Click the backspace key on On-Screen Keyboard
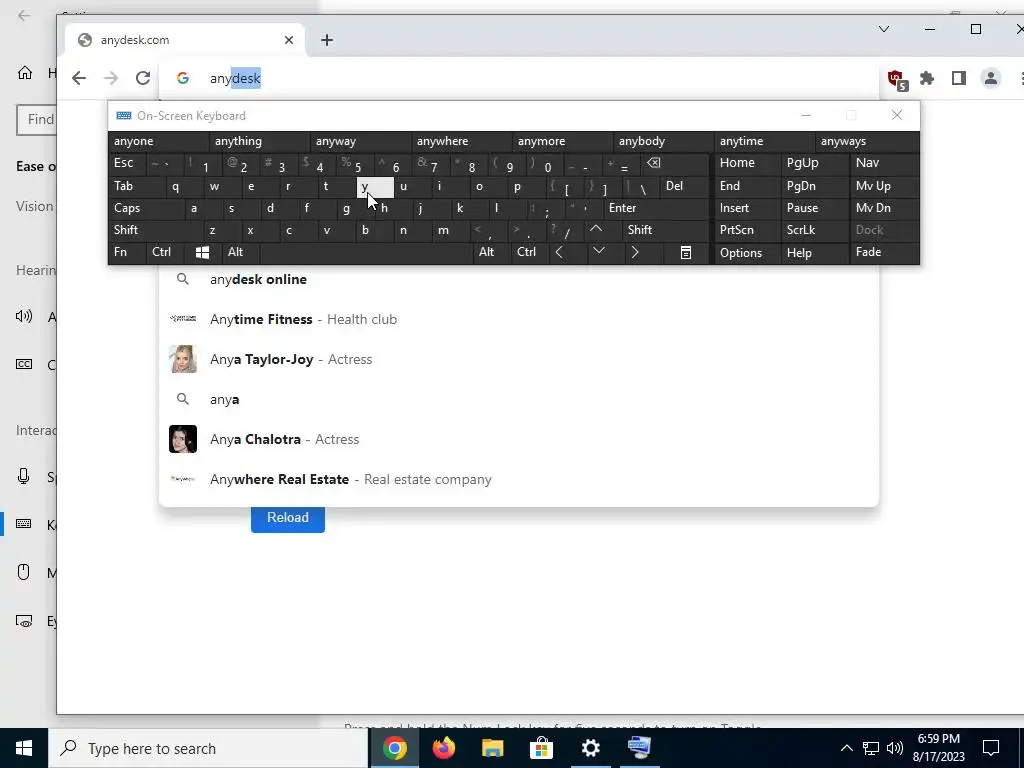The width and height of the screenshot is (1024, 768). [675, 163]
